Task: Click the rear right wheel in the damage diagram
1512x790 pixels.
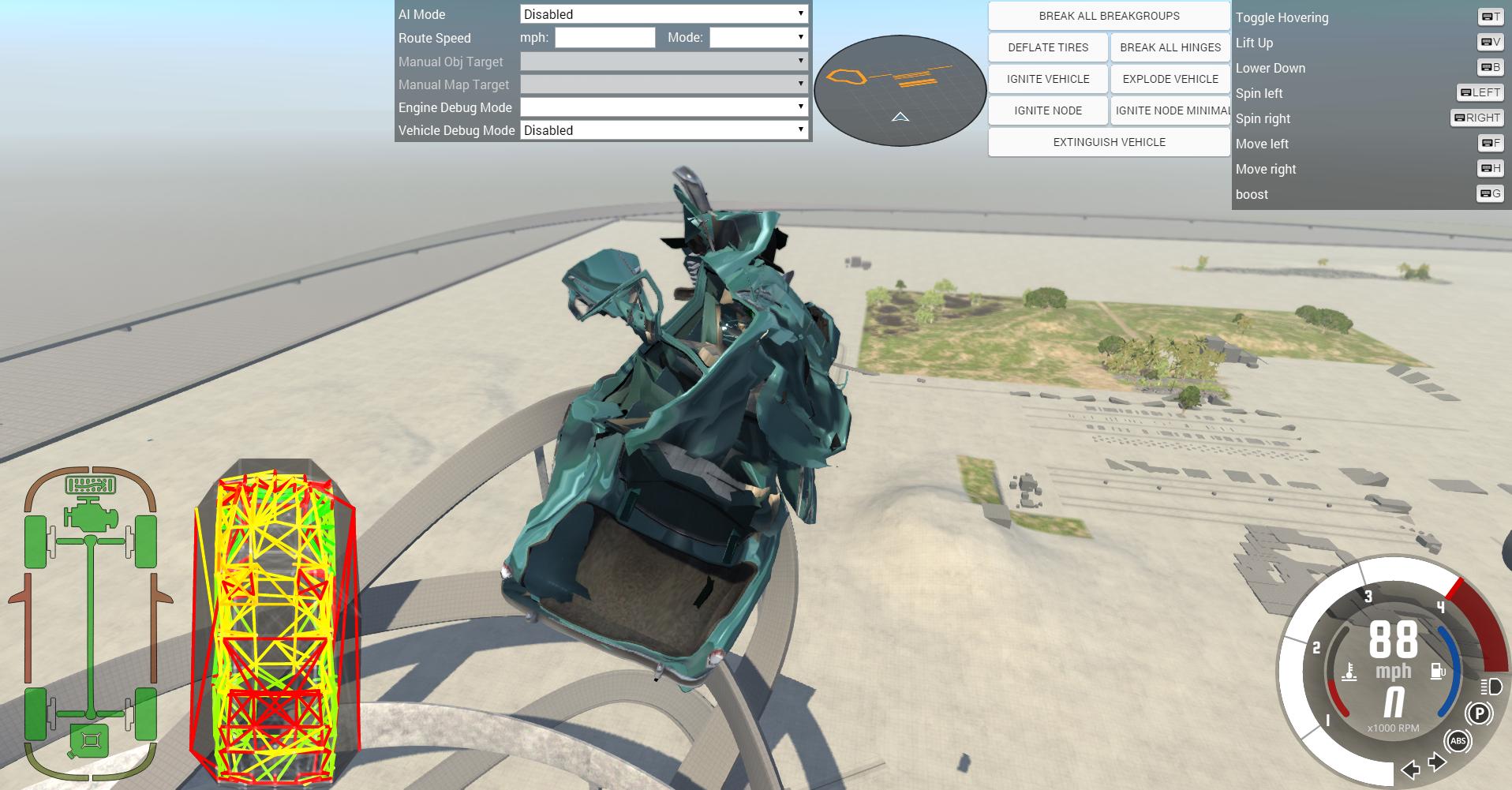Action: [145, 713]
